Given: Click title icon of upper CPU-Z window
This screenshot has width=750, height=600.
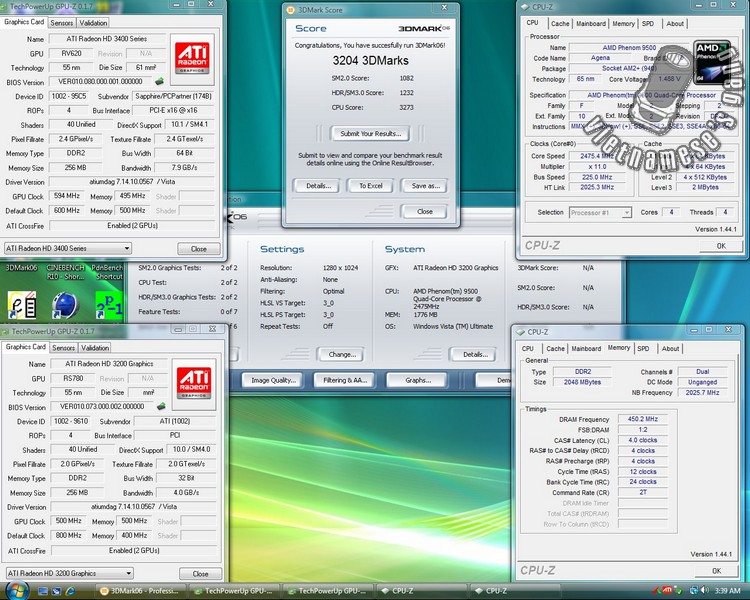Looking at the screenshot, I should coord(525,7).
